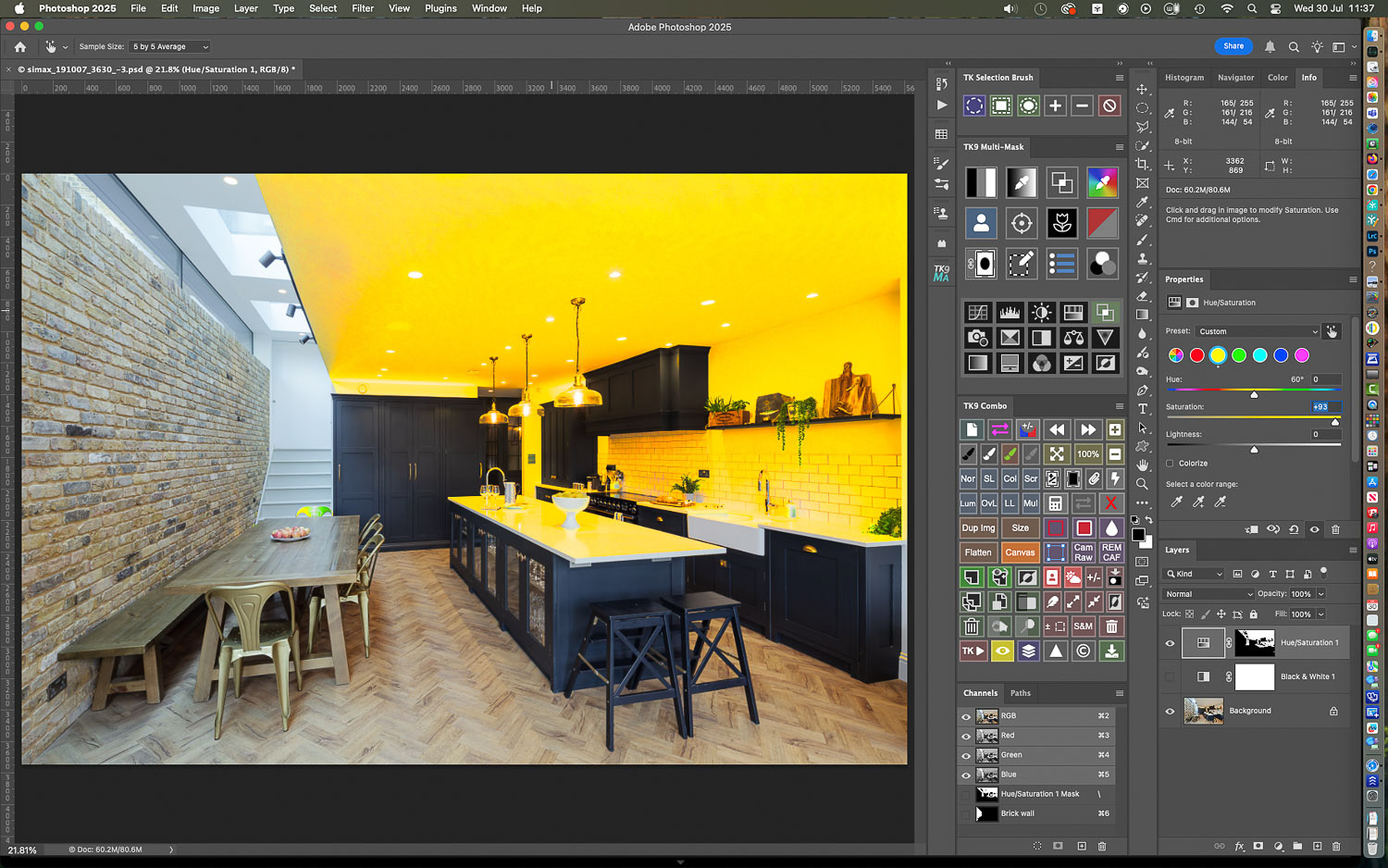Toggle visibility of the Red channel
The width and height of the screenshot is (1388, 868).
[x=966, y=737]
